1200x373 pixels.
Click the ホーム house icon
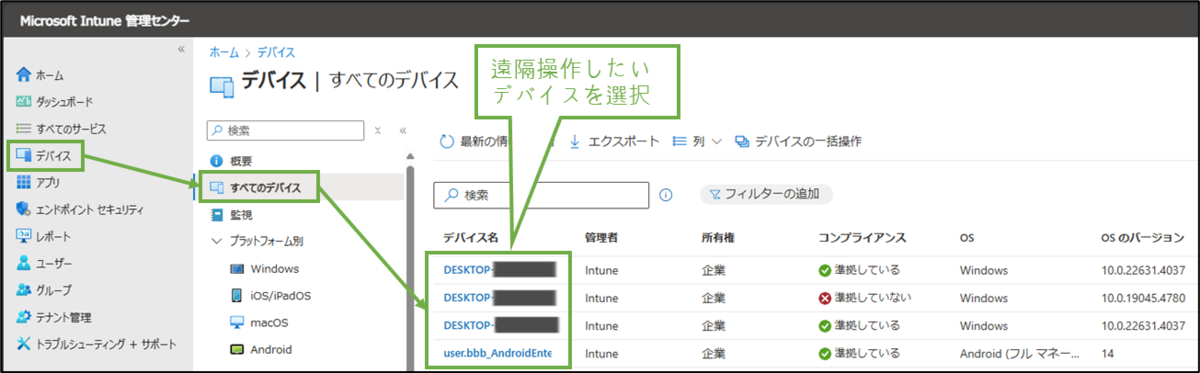pyautogui.click(x=25, y=75)
